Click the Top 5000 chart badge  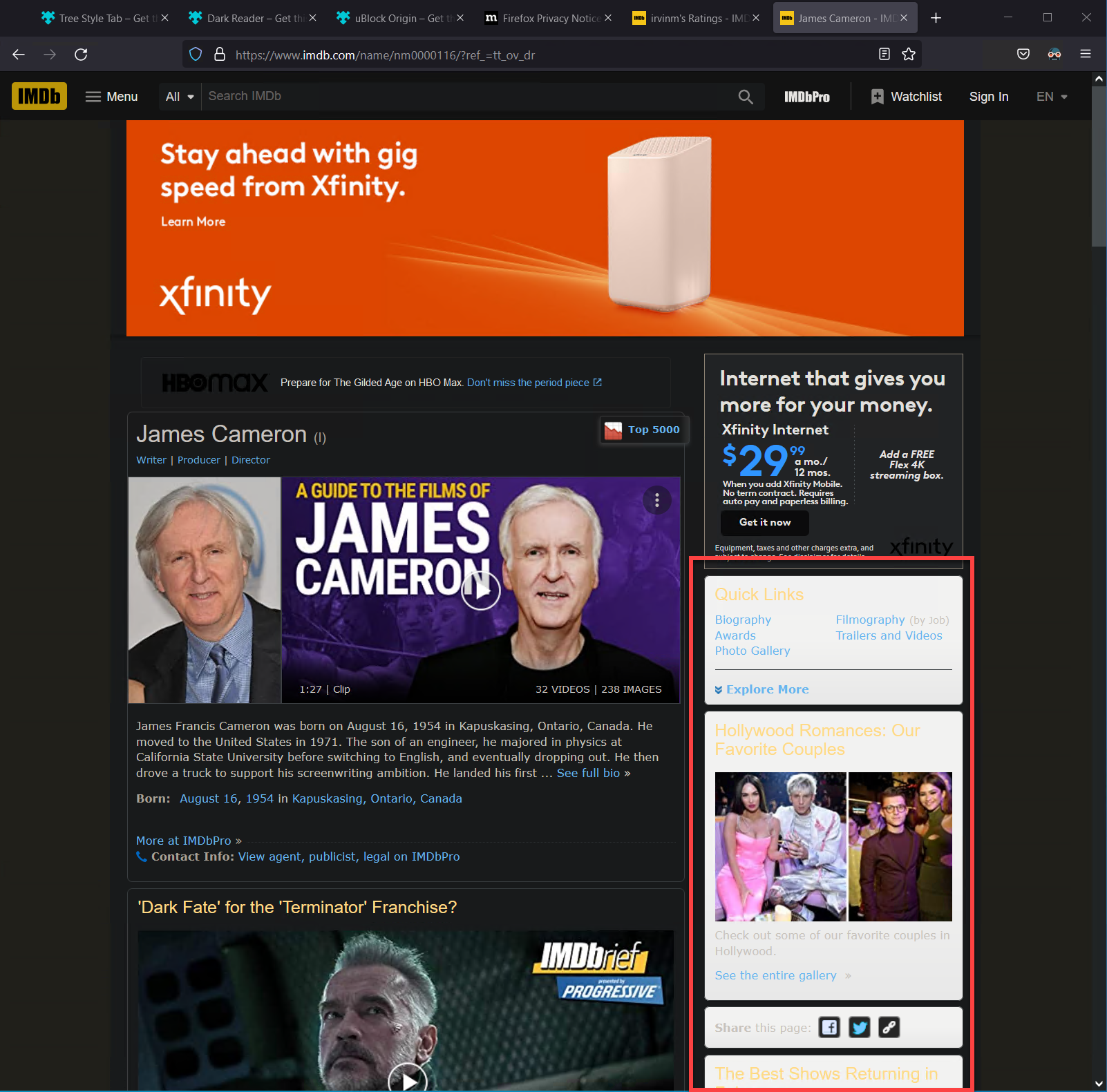point(643,430)
